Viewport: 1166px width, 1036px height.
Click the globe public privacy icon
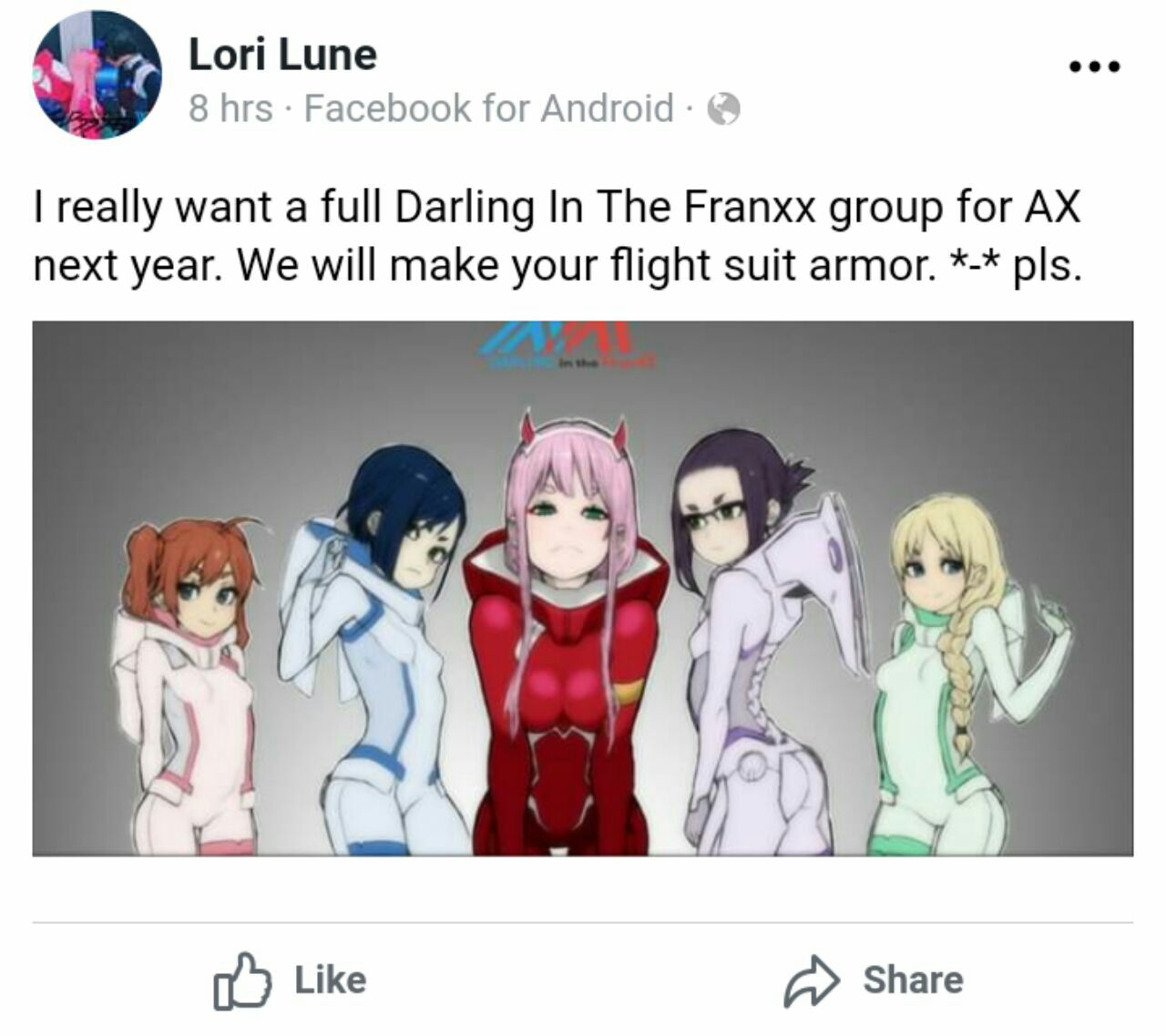tap(723, 109)
